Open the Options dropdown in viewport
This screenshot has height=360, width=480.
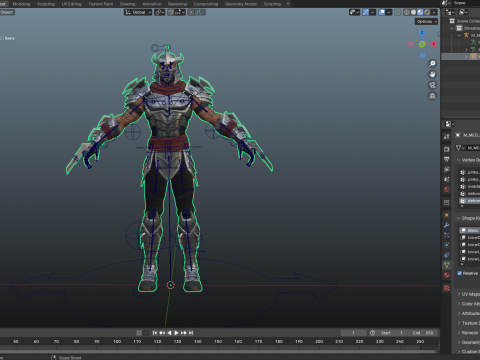pos(426,21)
